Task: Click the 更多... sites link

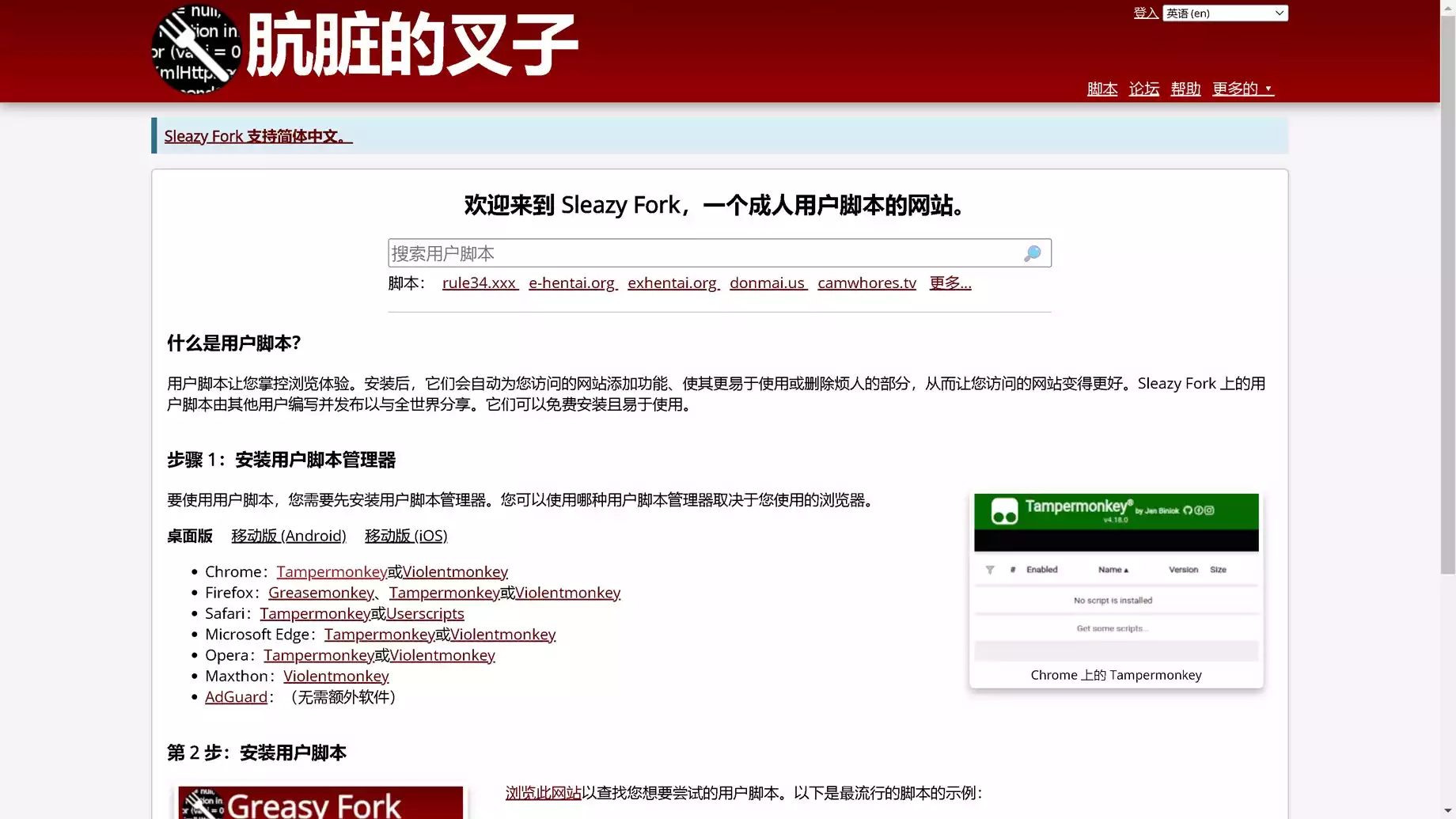Action: pos(950,282)
